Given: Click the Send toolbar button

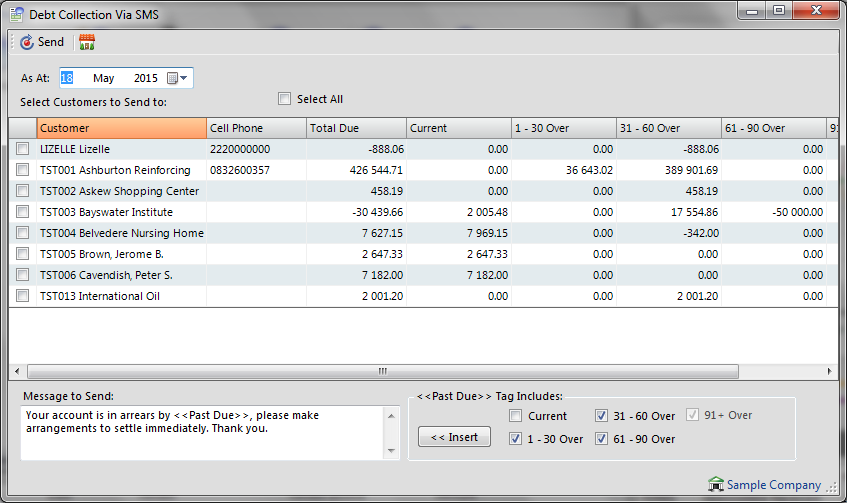Looking at the screenshot, I should pyautogui.click(x=42, y=42).
